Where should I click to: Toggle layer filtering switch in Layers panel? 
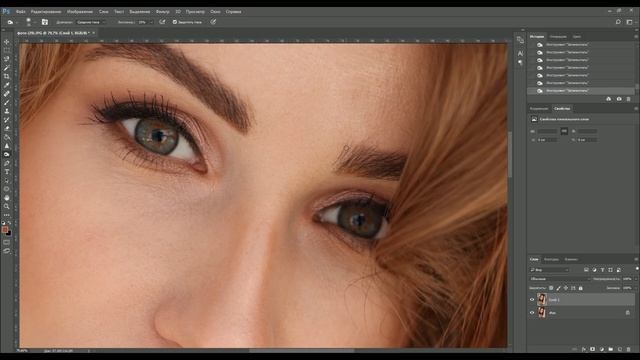click(x=637, y=269)
